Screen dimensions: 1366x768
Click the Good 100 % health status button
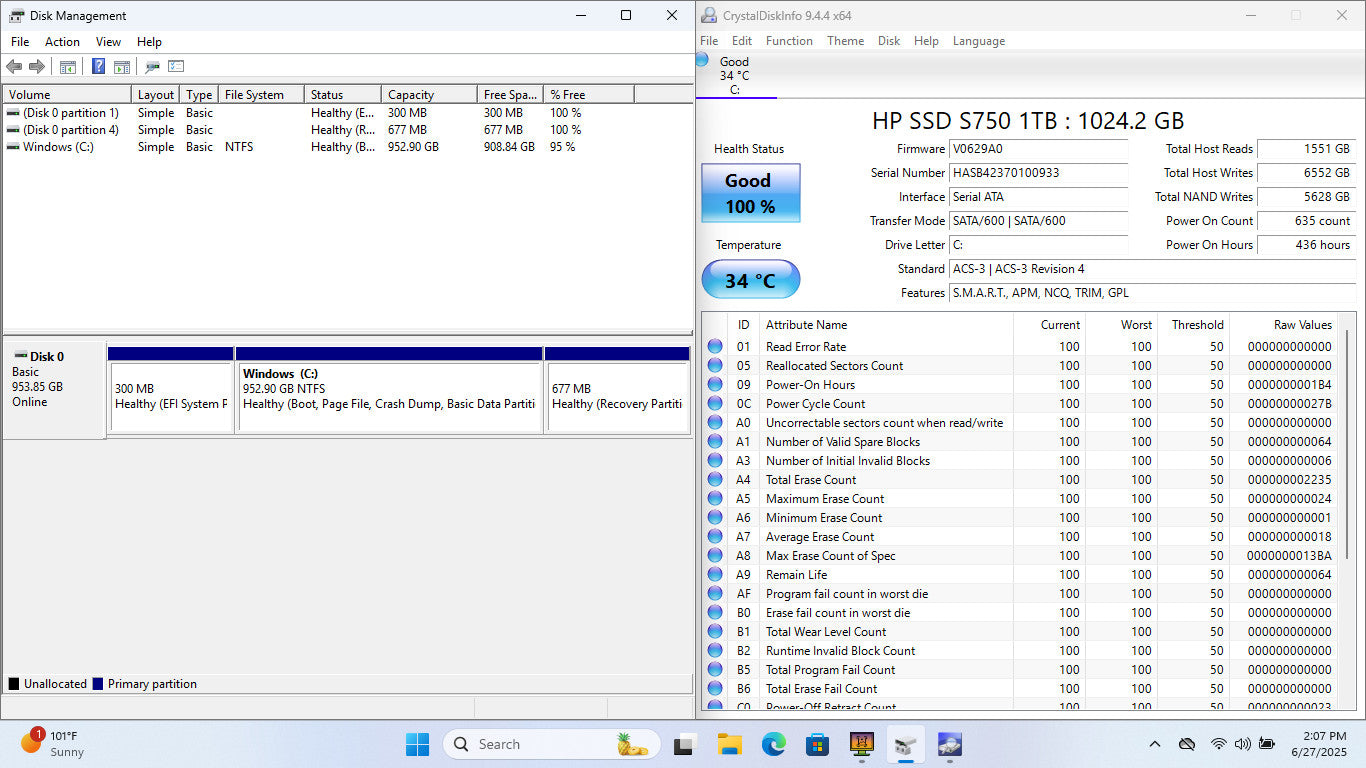[x=751, y=193]
